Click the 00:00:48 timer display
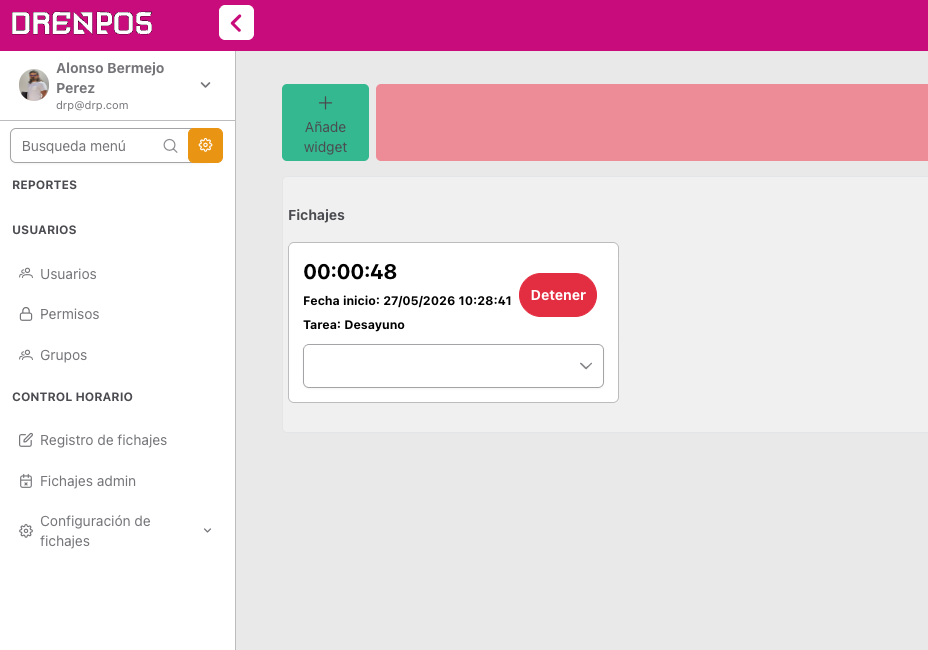The height and width of the screenshot is (650, 928). coord(350,272)
